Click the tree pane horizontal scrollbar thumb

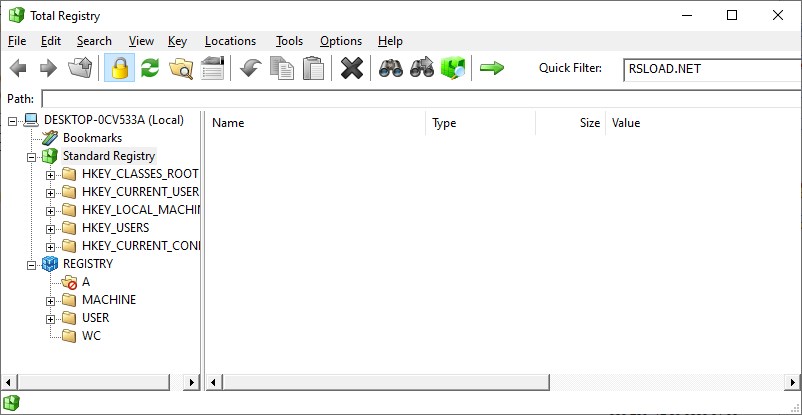coord(94,382)
